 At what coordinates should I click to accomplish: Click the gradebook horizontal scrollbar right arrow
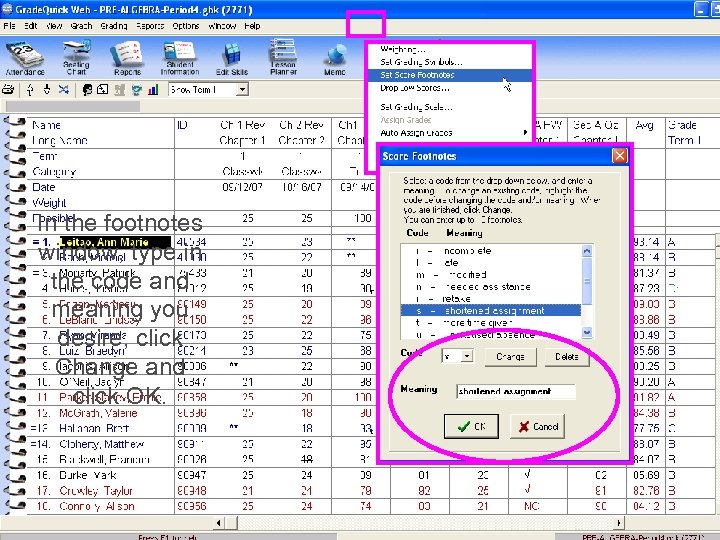click(x=619, y=523)
